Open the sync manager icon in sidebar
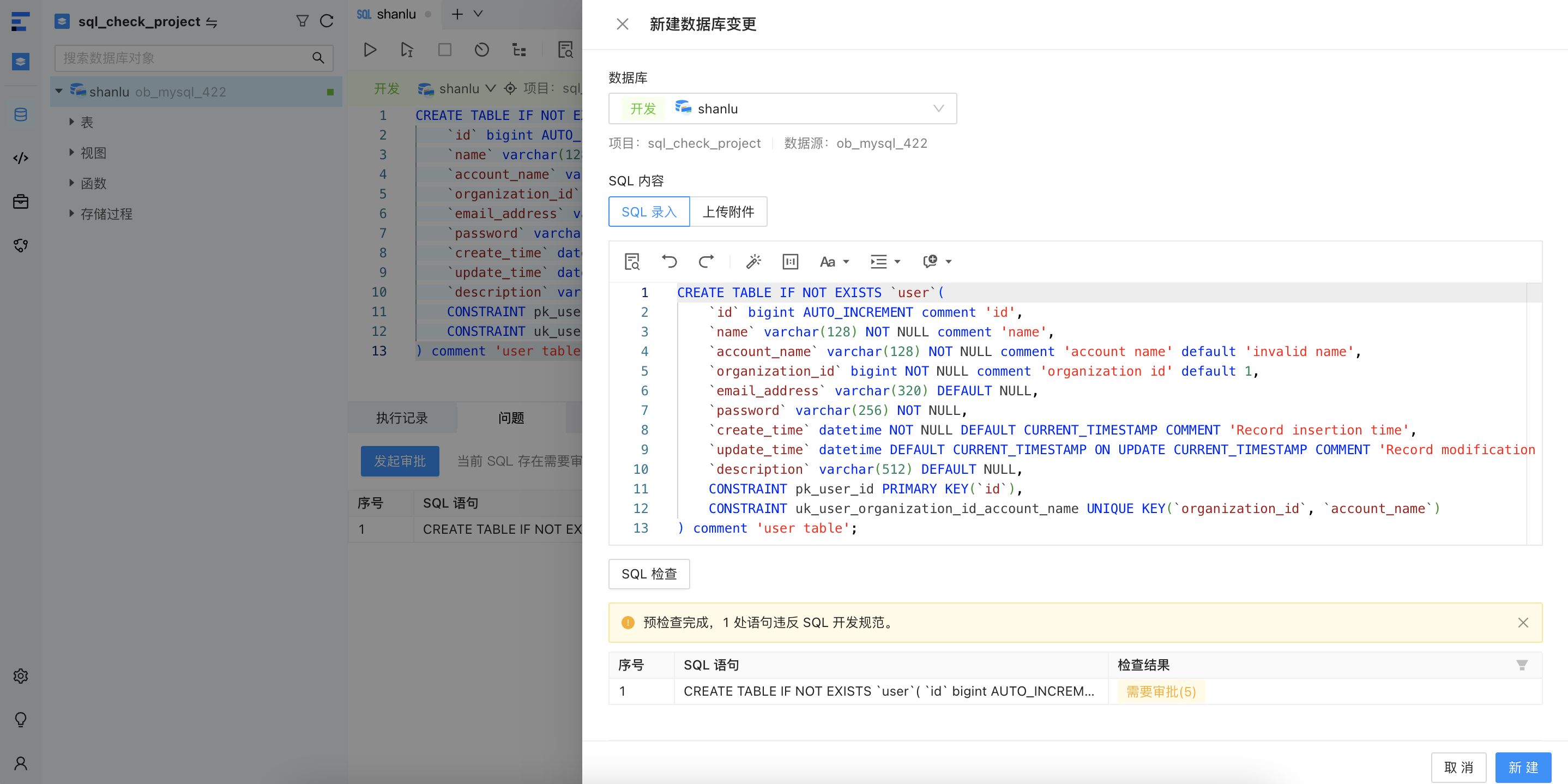This screenshot has height=784, width=1568. click(21, 245)
